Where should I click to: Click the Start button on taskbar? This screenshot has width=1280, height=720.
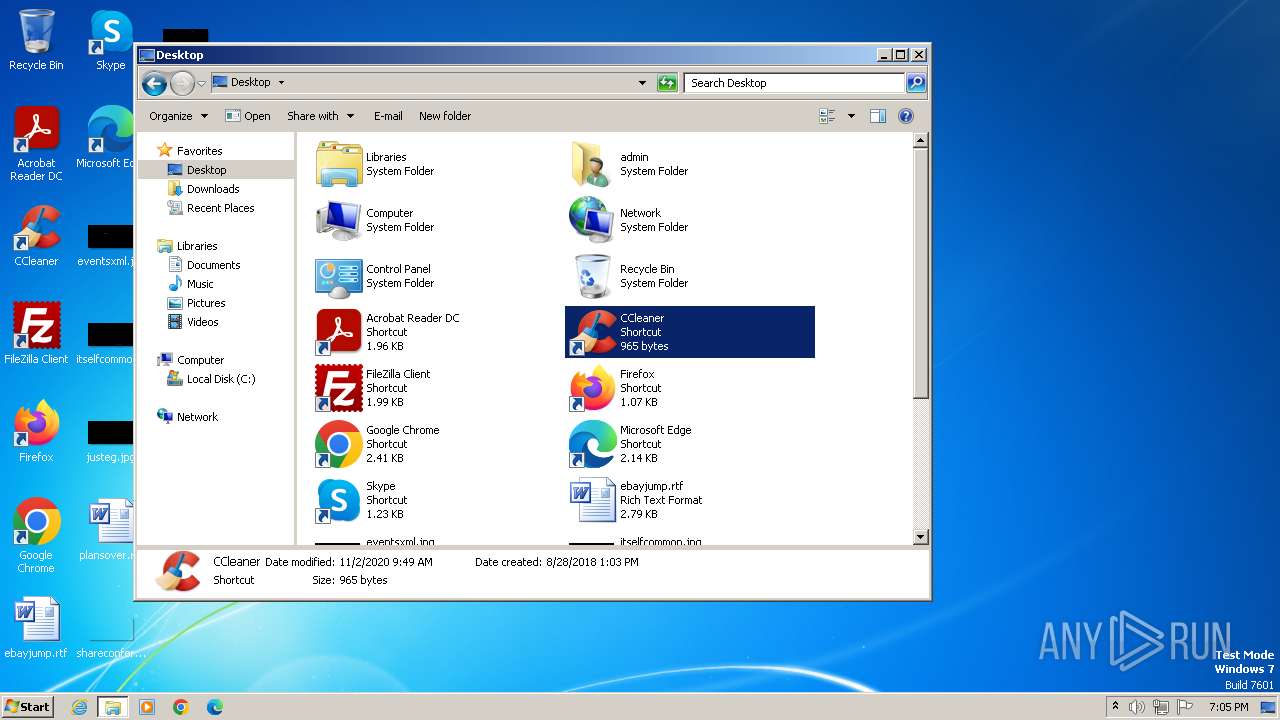click(27, 706)
